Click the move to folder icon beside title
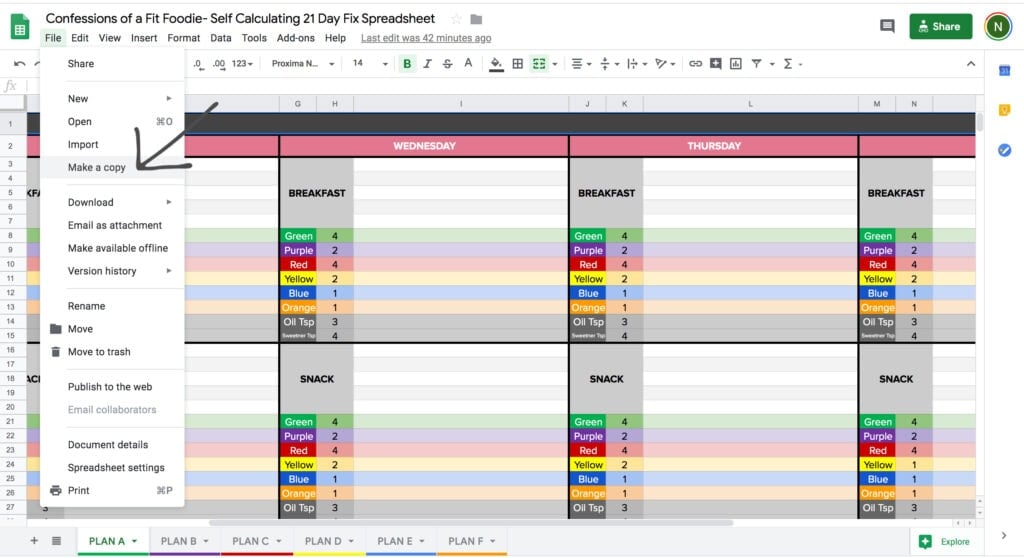The image size is (1024, 558). 476,19
